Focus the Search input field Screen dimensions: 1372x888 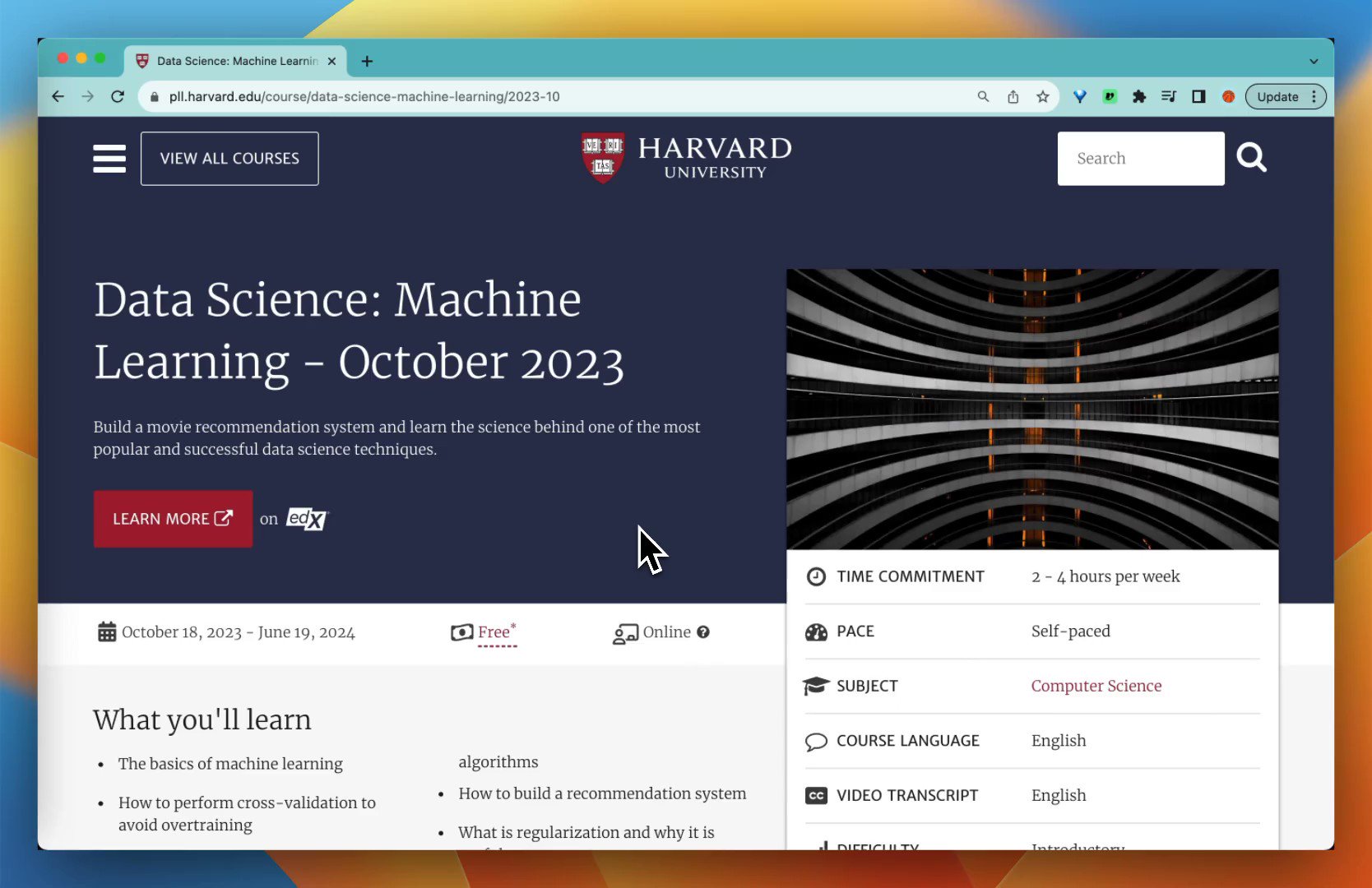click(x=1141, y=159)
